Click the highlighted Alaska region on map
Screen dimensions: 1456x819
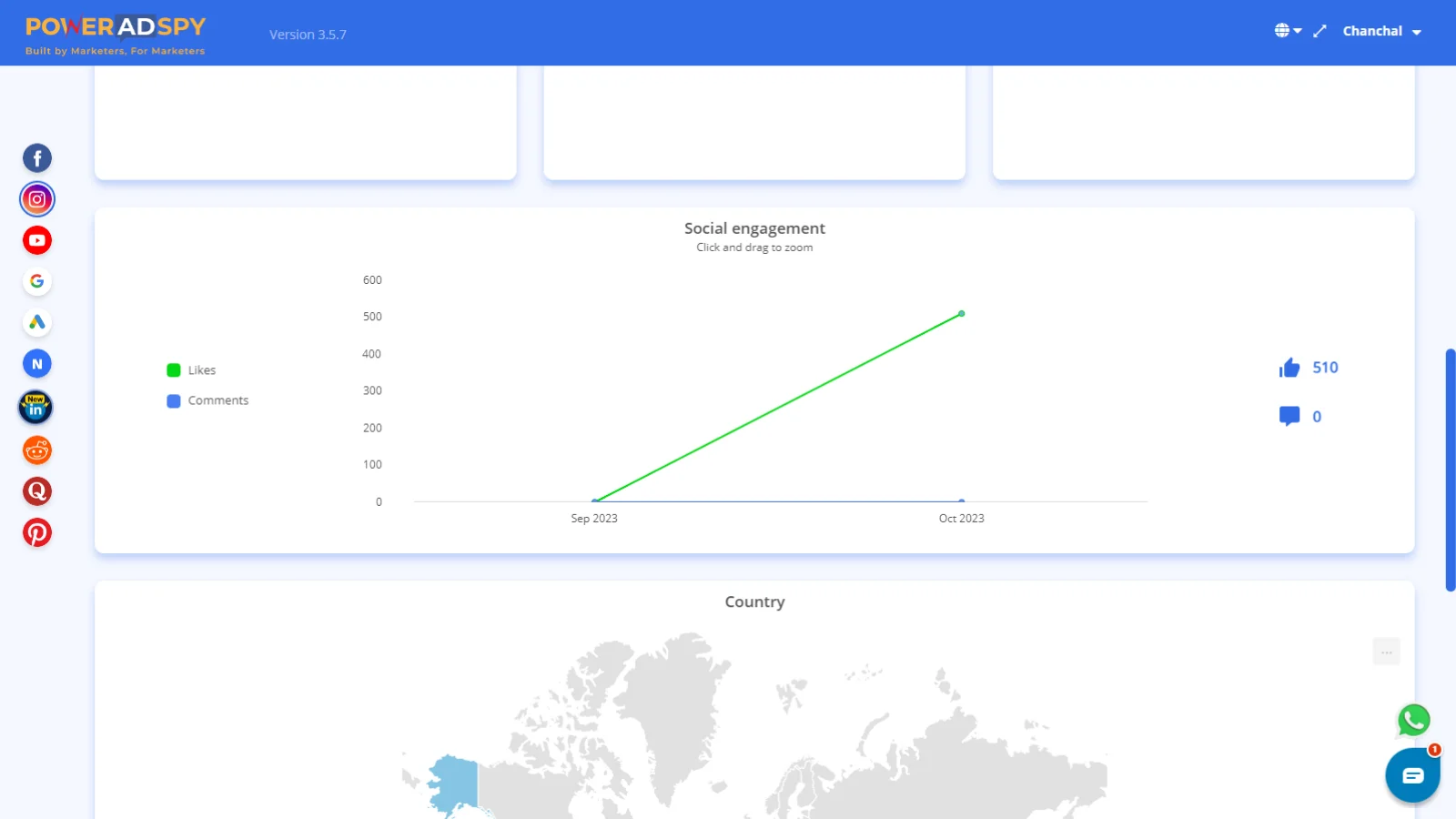coord(453,783)
